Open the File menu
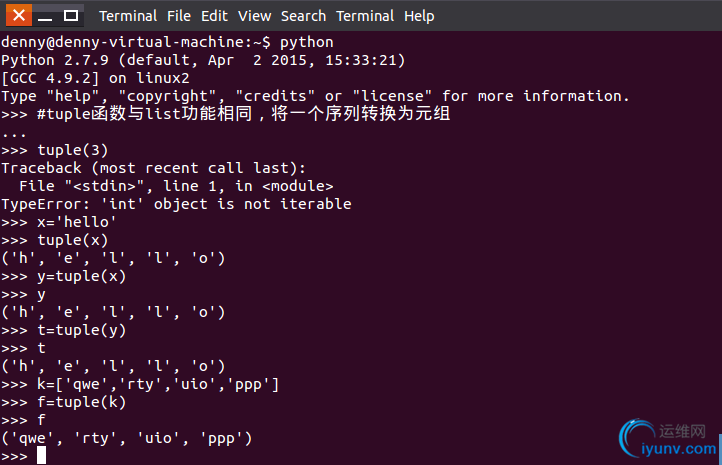 tap(179, 16)
